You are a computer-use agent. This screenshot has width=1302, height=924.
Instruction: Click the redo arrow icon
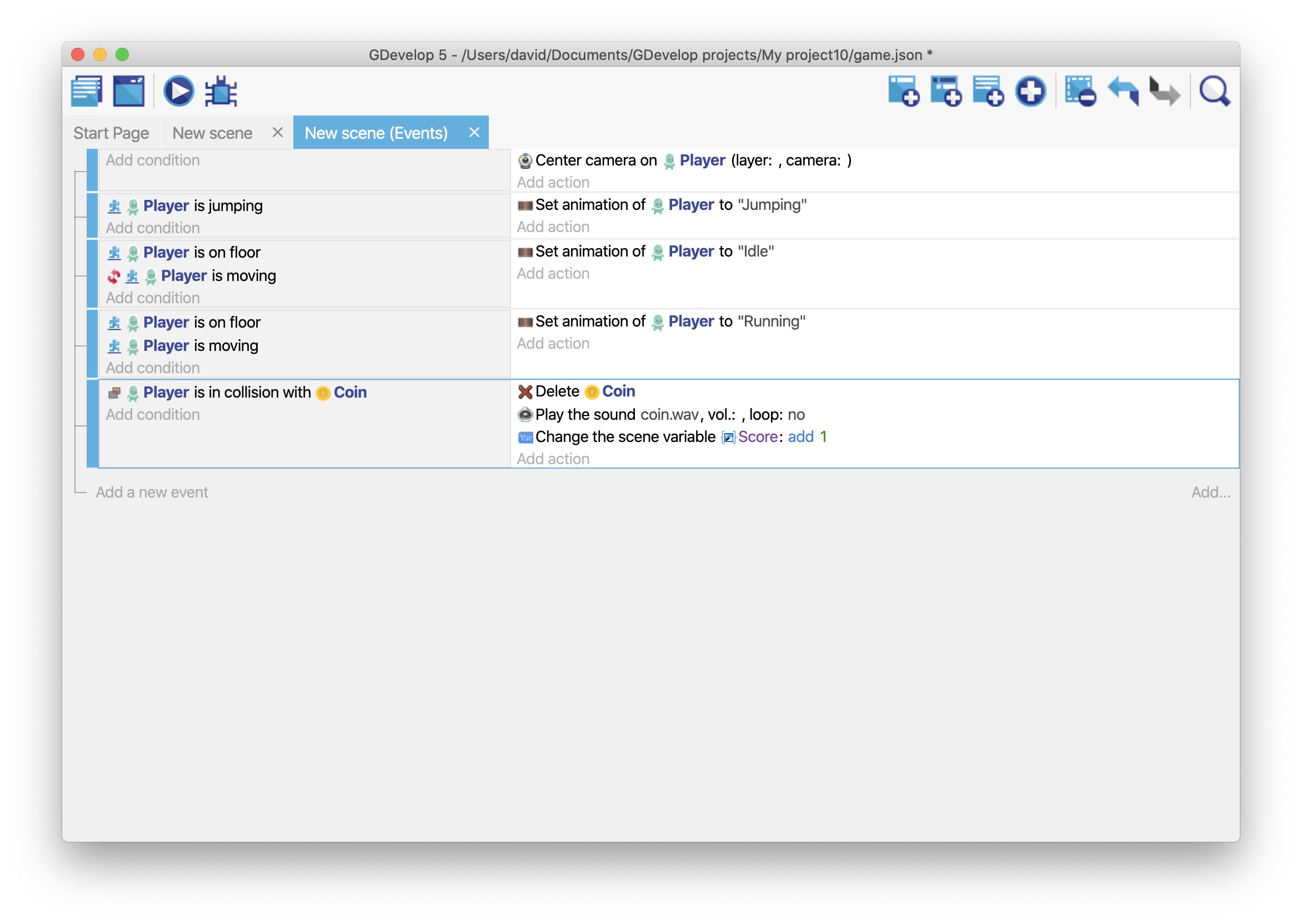click(x=1164, y=91)
